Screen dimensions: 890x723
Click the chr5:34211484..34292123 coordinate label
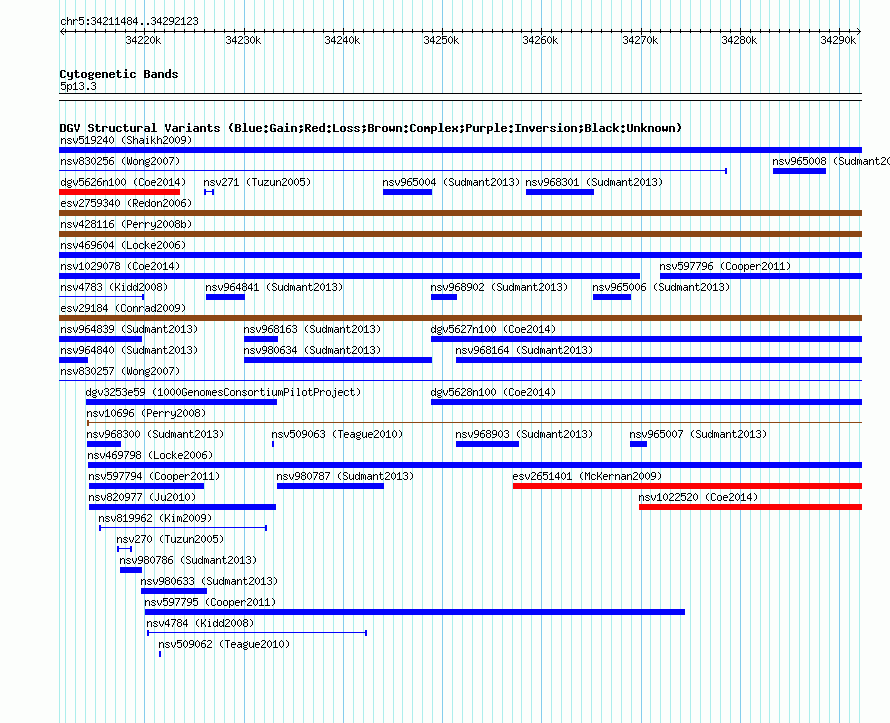tap(129, 21)
